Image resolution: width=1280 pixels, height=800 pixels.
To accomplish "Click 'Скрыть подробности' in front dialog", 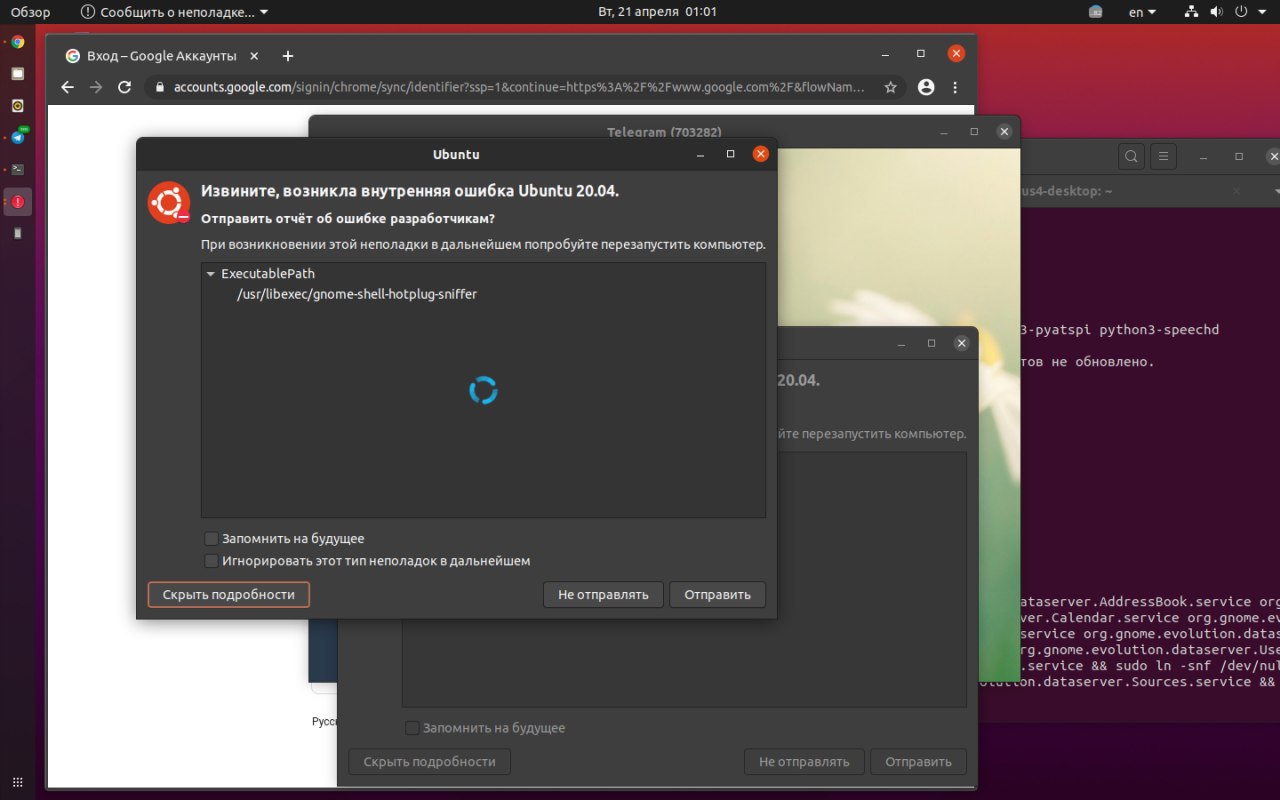I will pos(229,594).
